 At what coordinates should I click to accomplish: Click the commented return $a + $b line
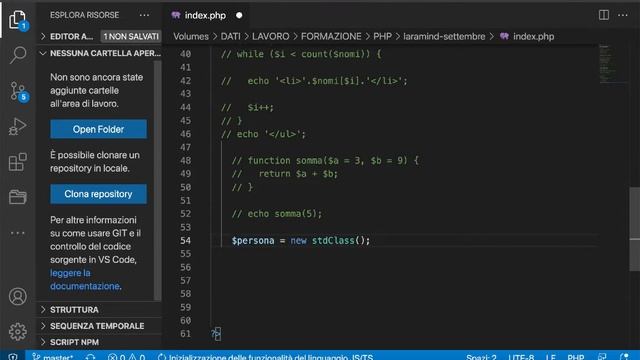pos(285,174)
